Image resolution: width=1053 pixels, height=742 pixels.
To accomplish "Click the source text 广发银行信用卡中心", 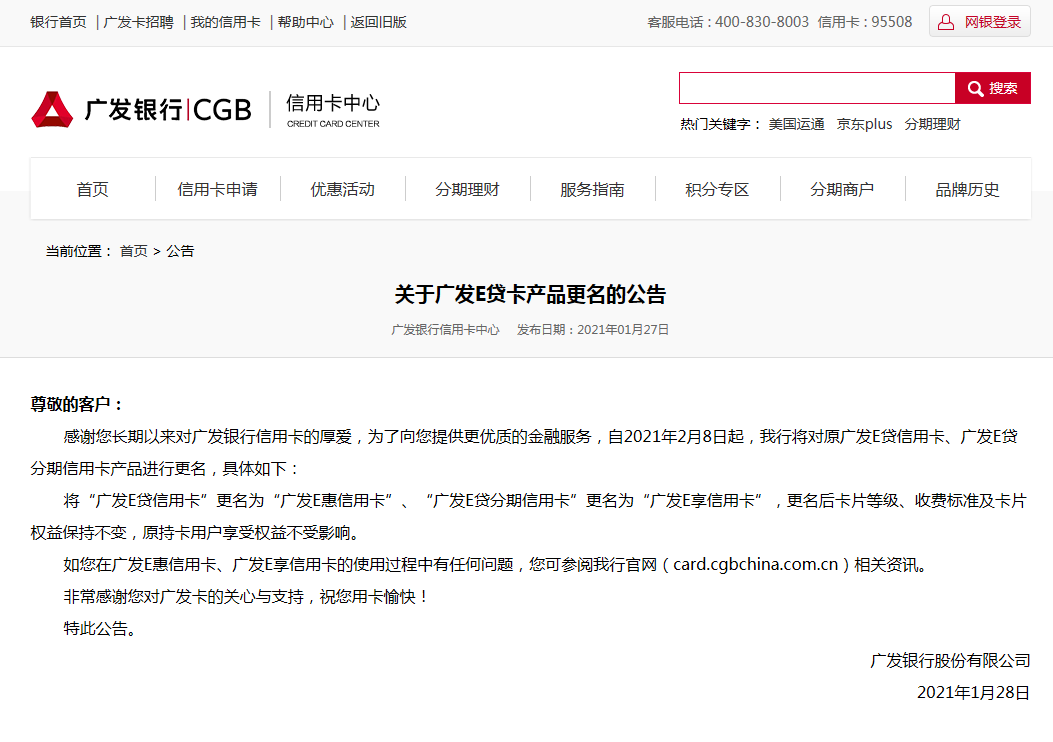I will point(445,330).
